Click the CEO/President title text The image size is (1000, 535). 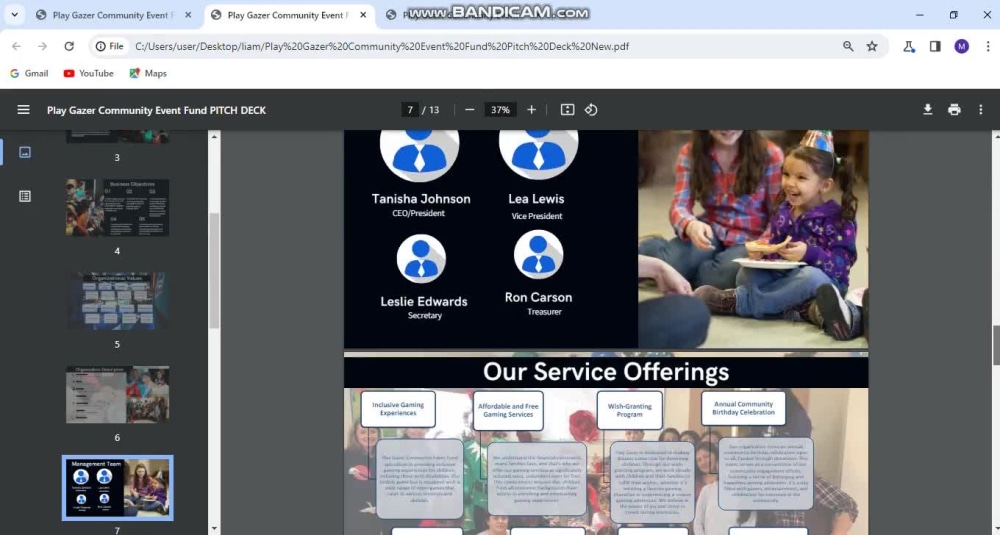(x=418, y=214)
